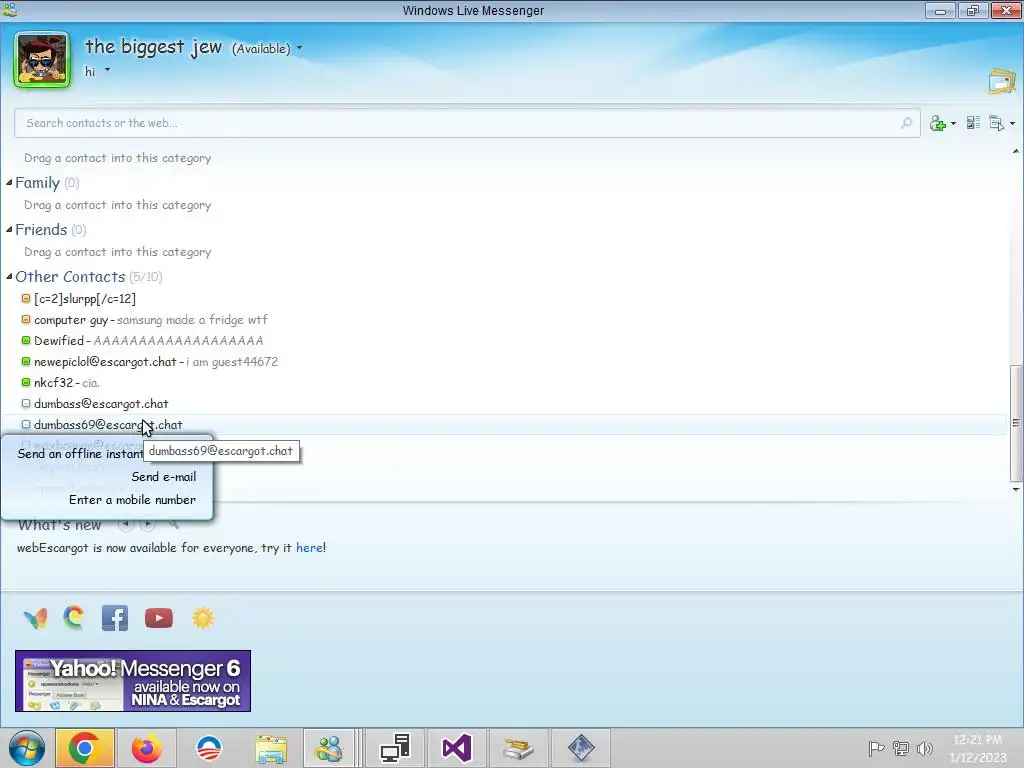Viewport: 1024px width, 768px height.
Task: Choose 'Enter a mobile number' menu item
Action: (132, 500)
